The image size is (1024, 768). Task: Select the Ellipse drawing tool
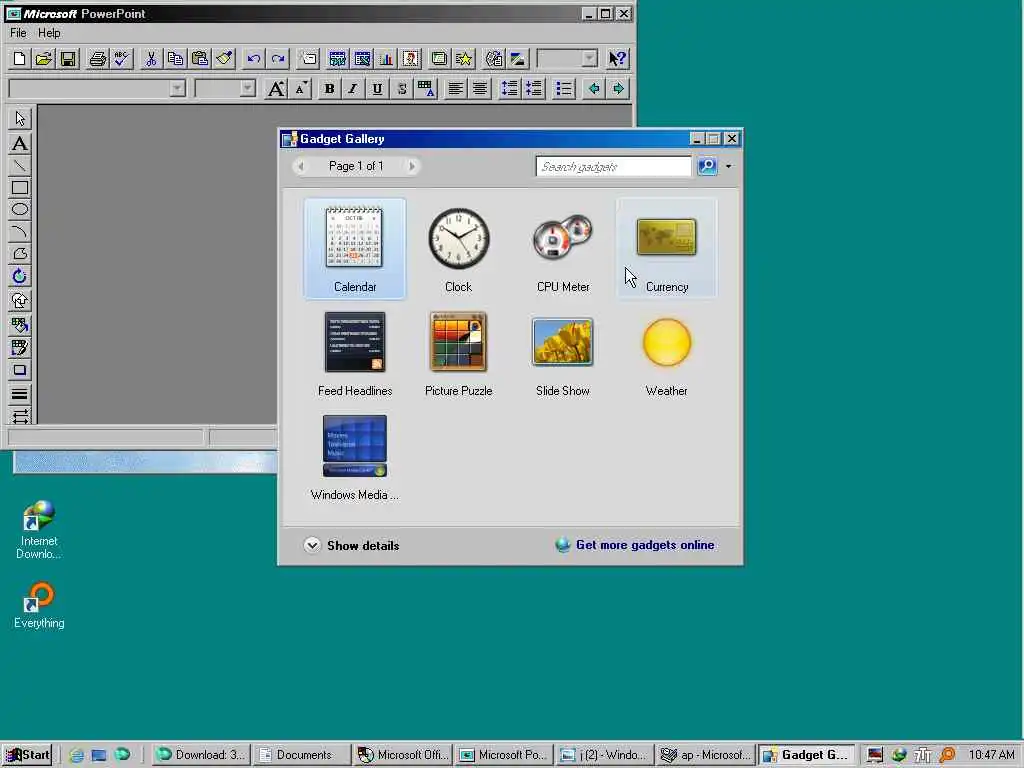click(20, 210)
